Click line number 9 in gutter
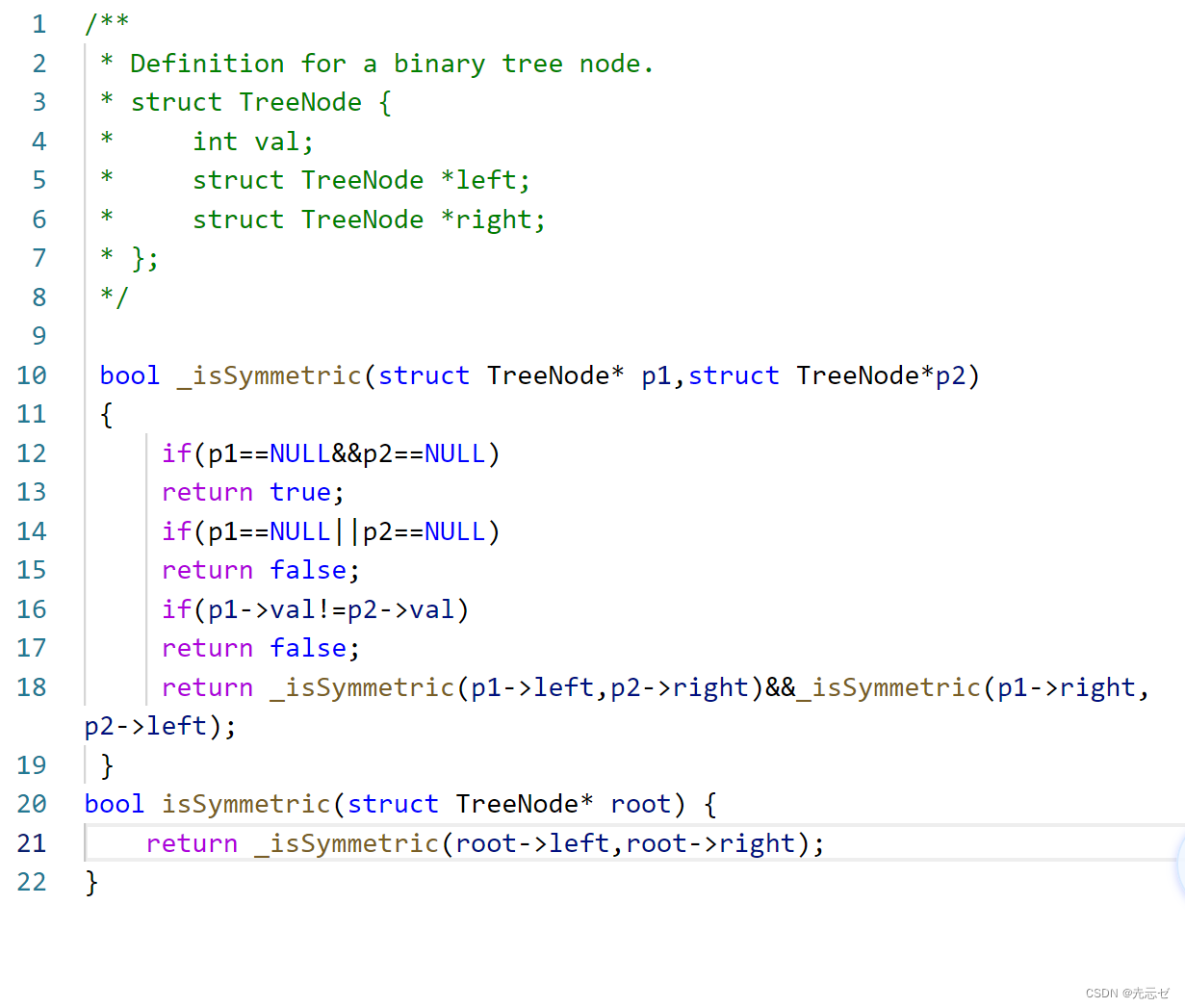The image size is (1185, 1008). pos(39,336)
